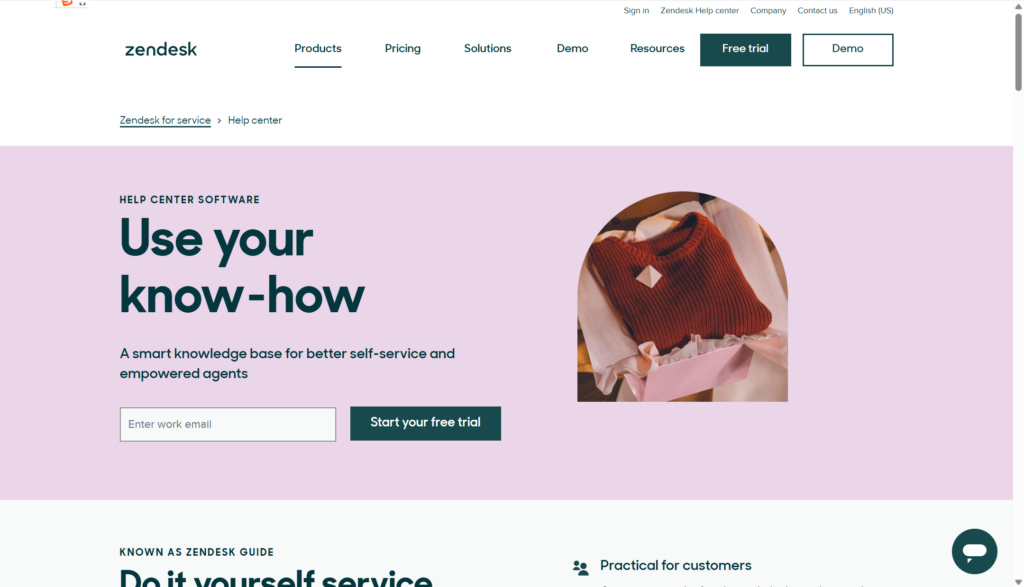
Task: Open the Products menu
Action: [x=317, y=49]
